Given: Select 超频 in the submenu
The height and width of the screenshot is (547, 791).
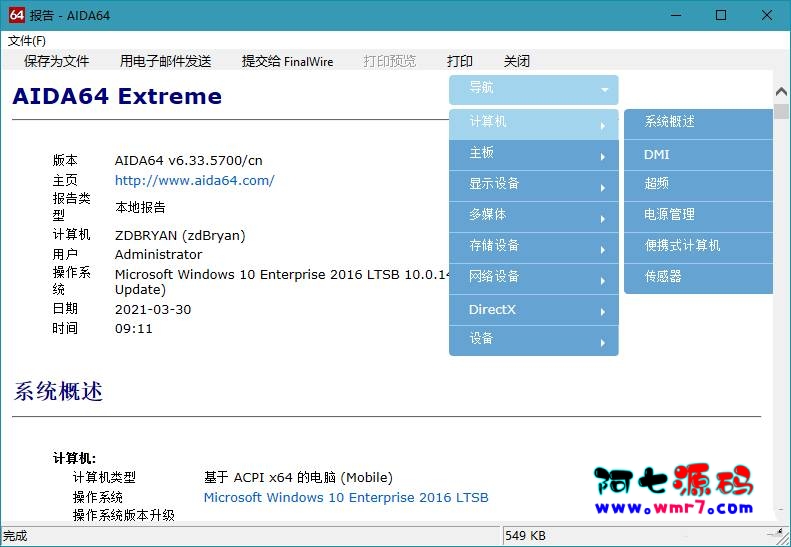Looking at the screenshot, I should click(x=698, y=186).
